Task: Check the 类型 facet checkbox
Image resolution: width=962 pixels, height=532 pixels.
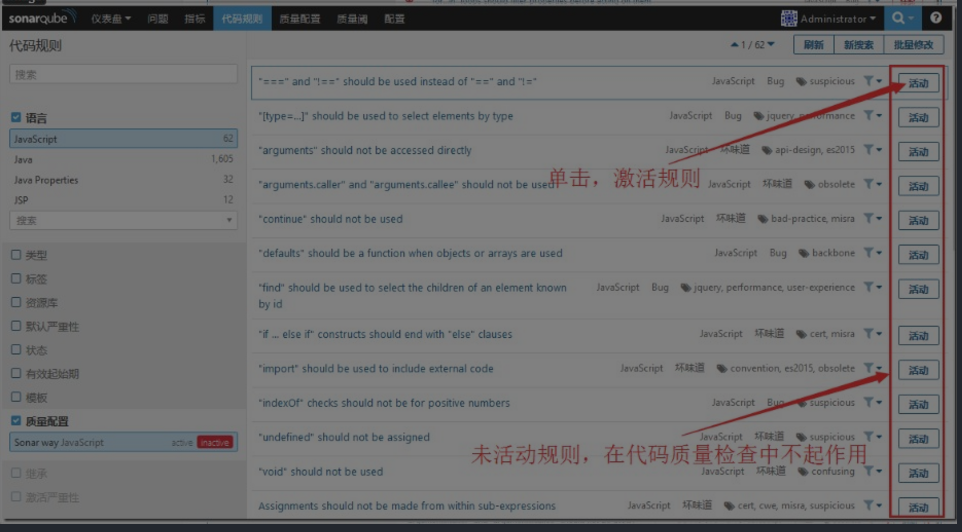Action: [x=16, y=255]
